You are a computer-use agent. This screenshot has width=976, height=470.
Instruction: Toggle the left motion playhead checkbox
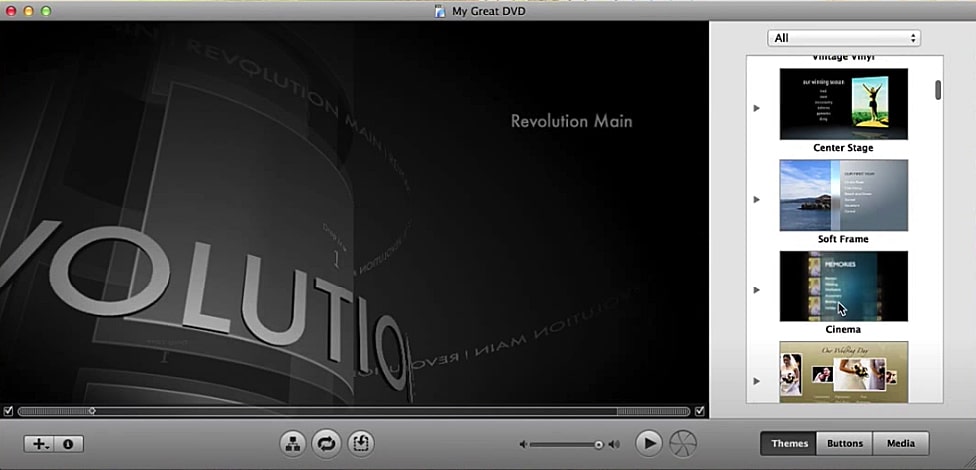pos(8,411)
